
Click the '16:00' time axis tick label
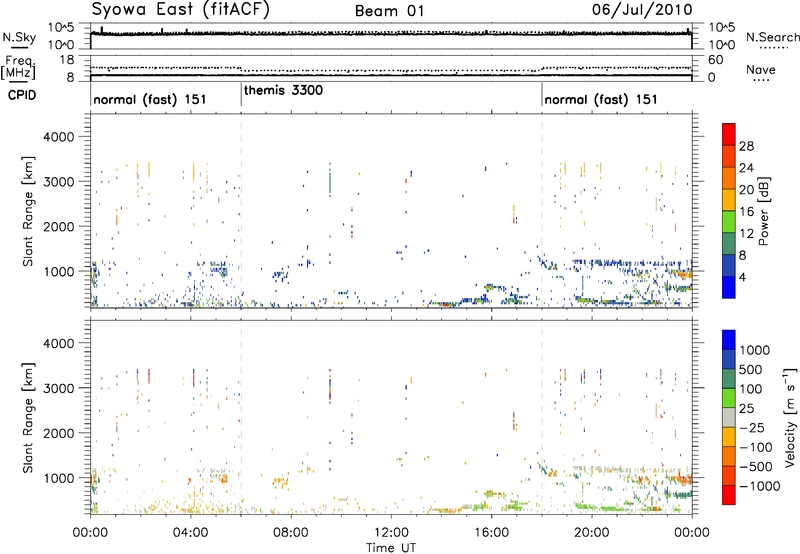[491, 533]
